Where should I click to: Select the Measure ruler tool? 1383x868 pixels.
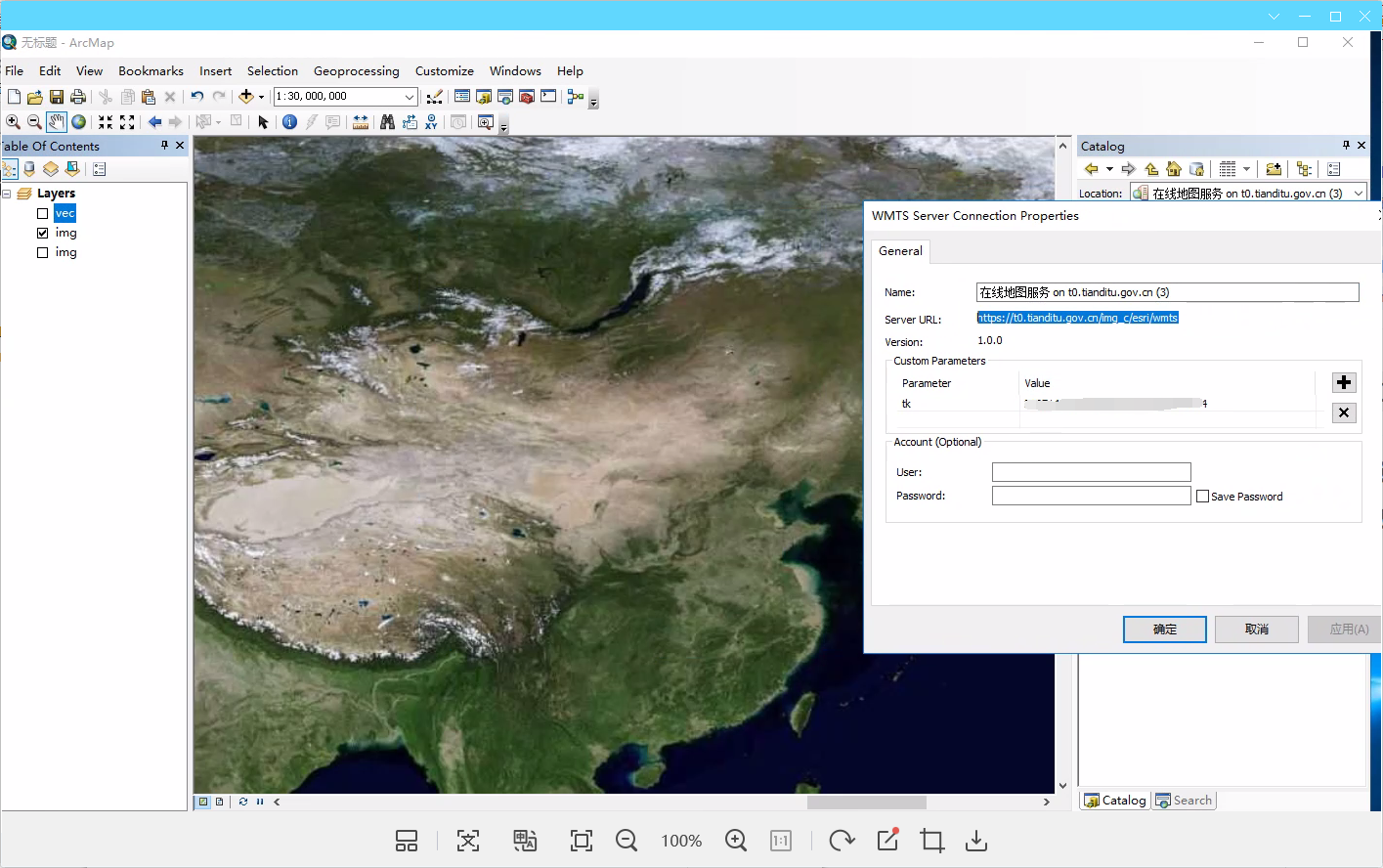[x=361, y=122]
